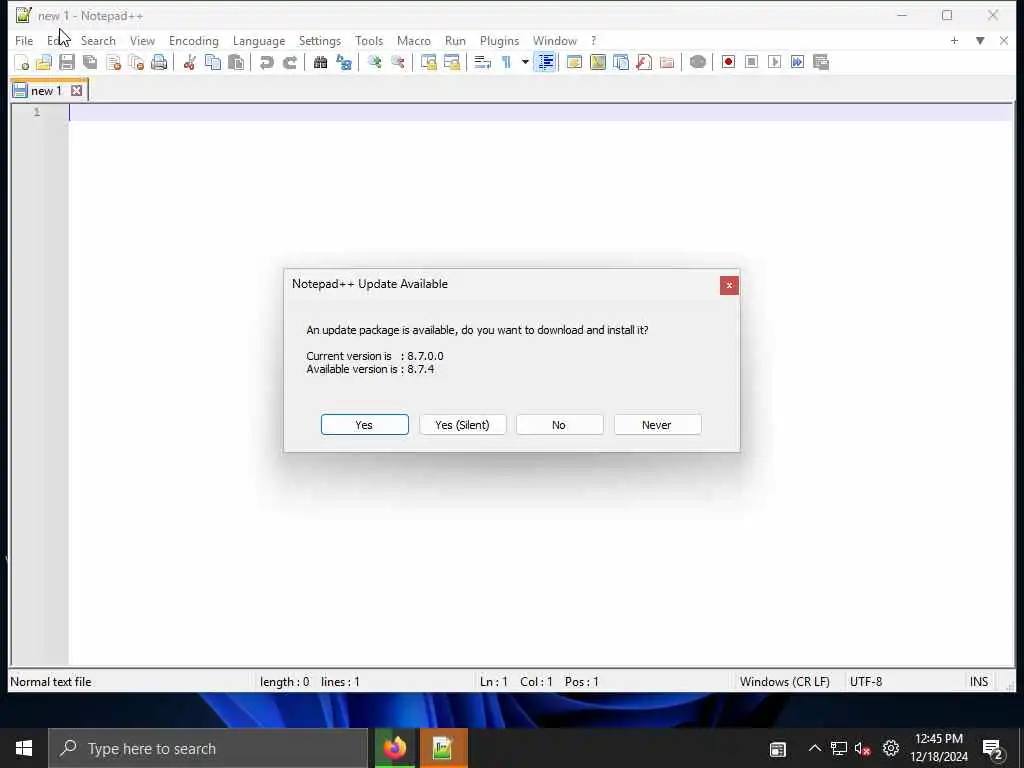Click the Paste clipboard icon

(x=236, y=62)
